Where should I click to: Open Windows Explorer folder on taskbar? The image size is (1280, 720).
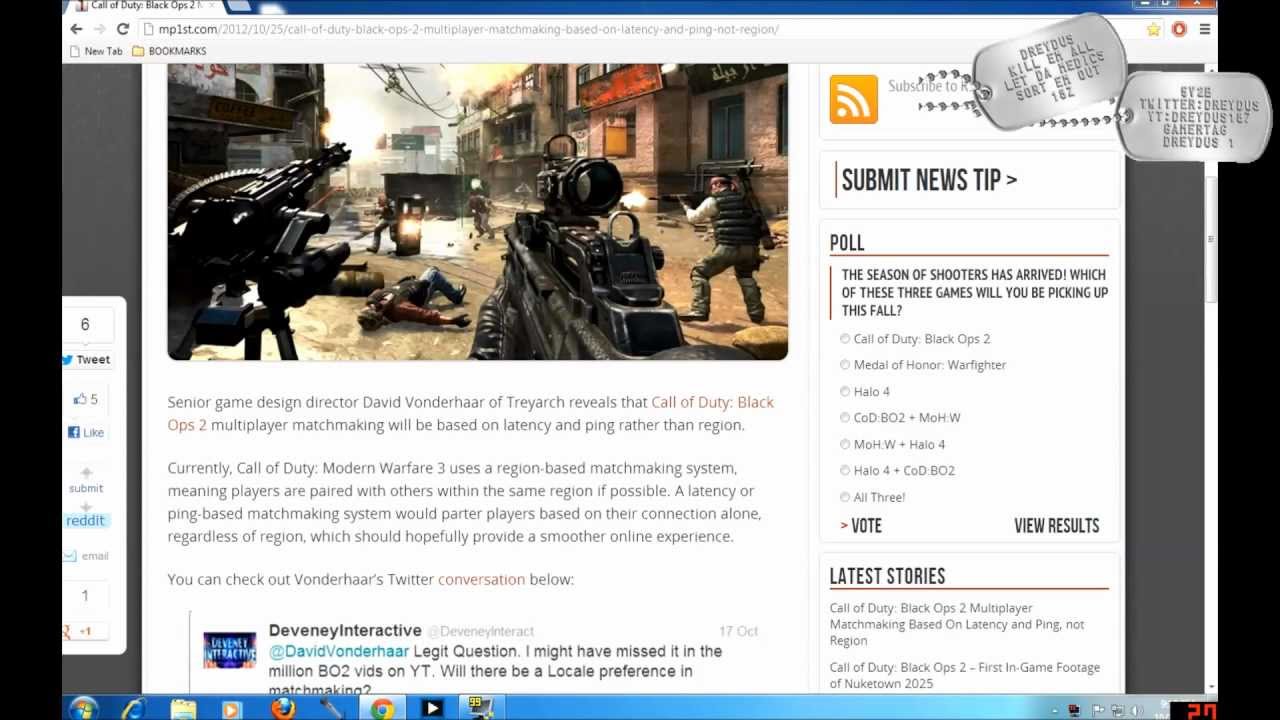[183, 708]
